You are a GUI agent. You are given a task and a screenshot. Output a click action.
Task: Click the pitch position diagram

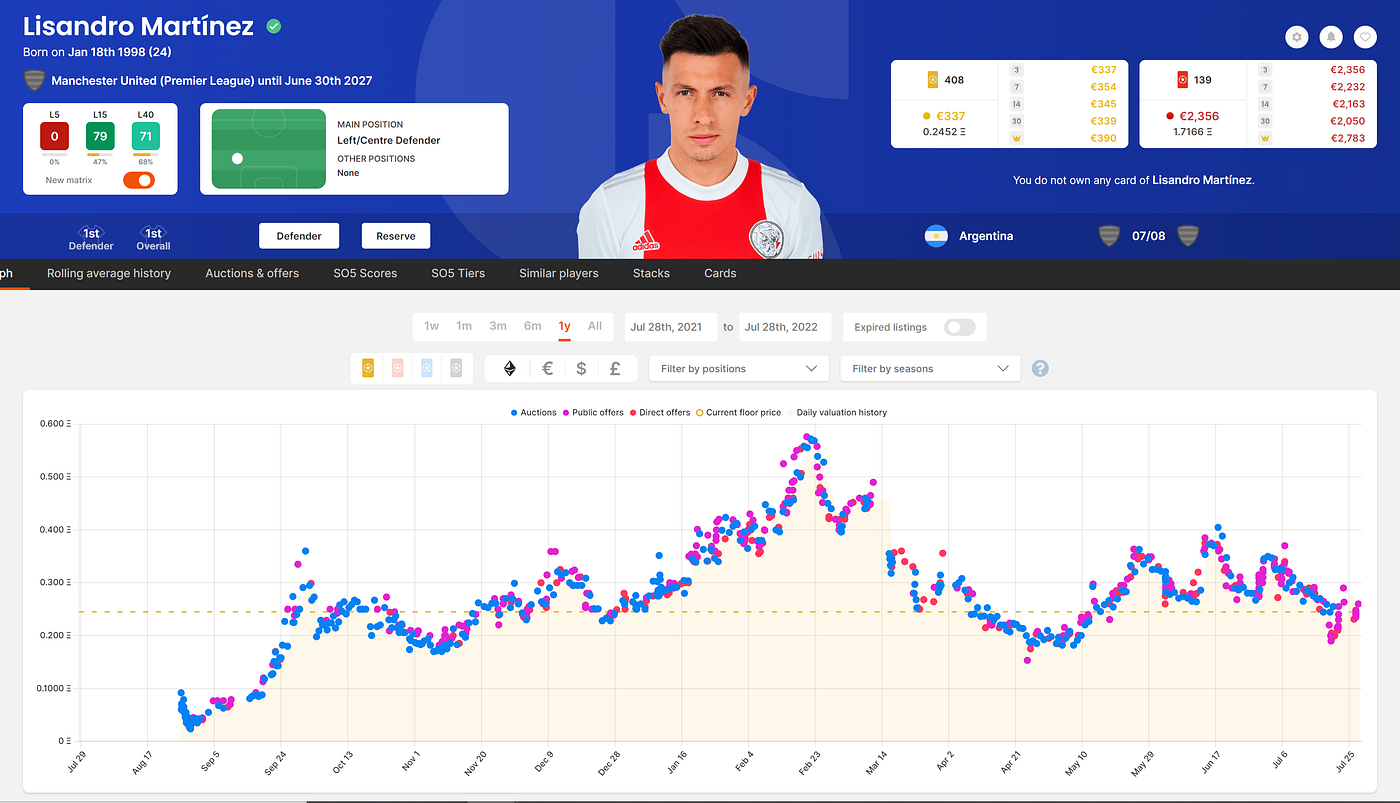269,148
